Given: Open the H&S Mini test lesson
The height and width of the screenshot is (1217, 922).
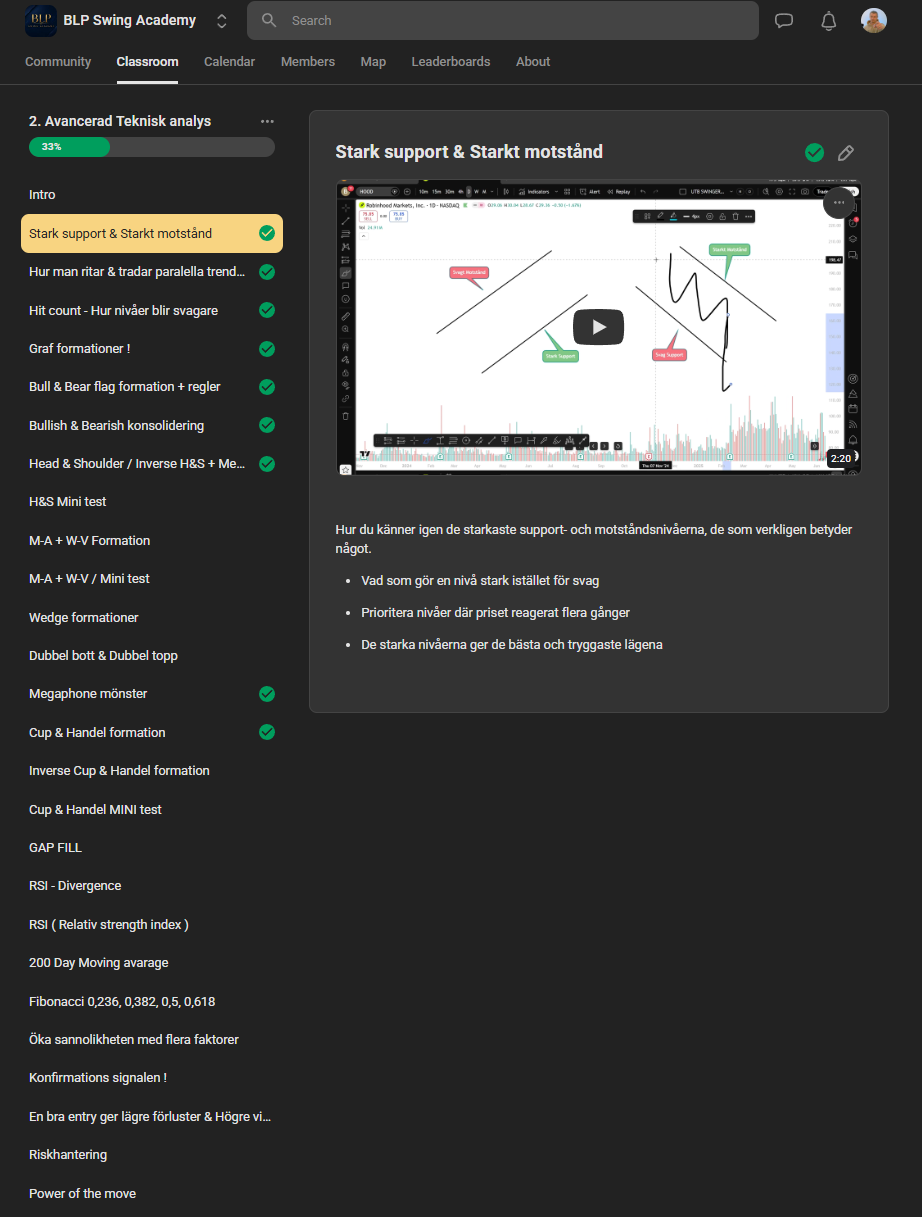Looking at the screenshot, I should click(x=152, y=502).
